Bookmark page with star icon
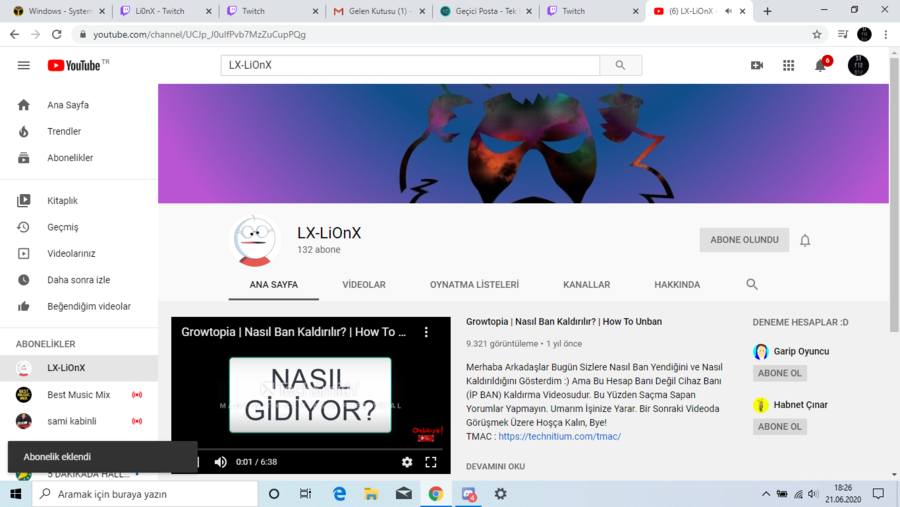This screenshot has width=900, height=507. click(x=817, y=34)
